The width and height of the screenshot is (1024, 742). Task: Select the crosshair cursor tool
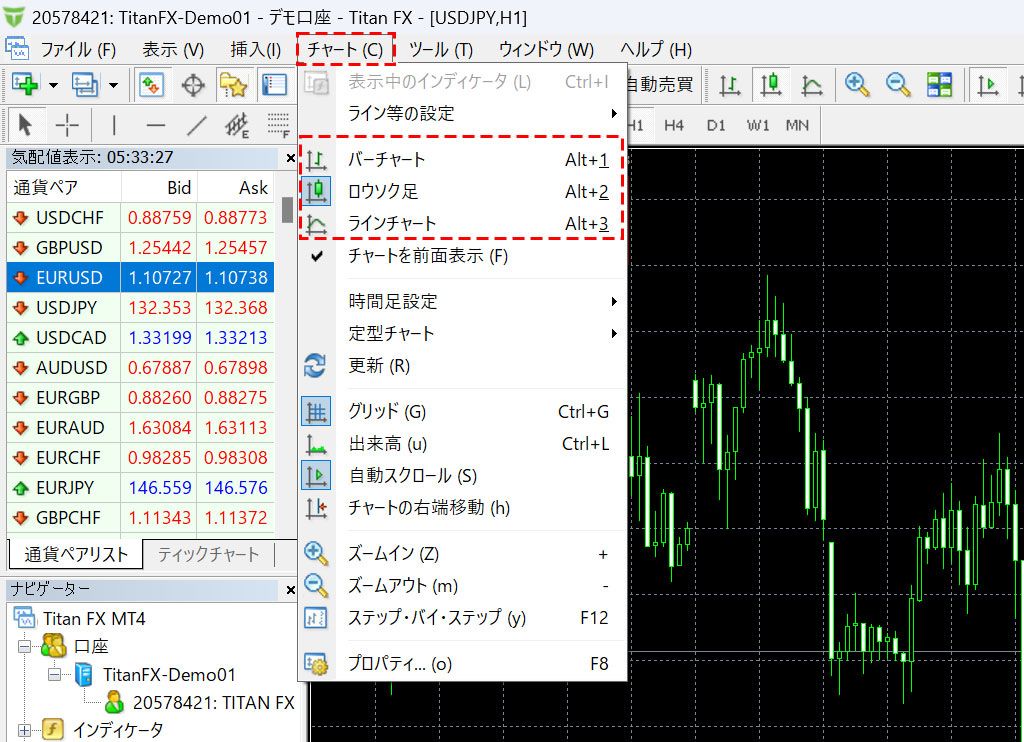tap(67, 125)
